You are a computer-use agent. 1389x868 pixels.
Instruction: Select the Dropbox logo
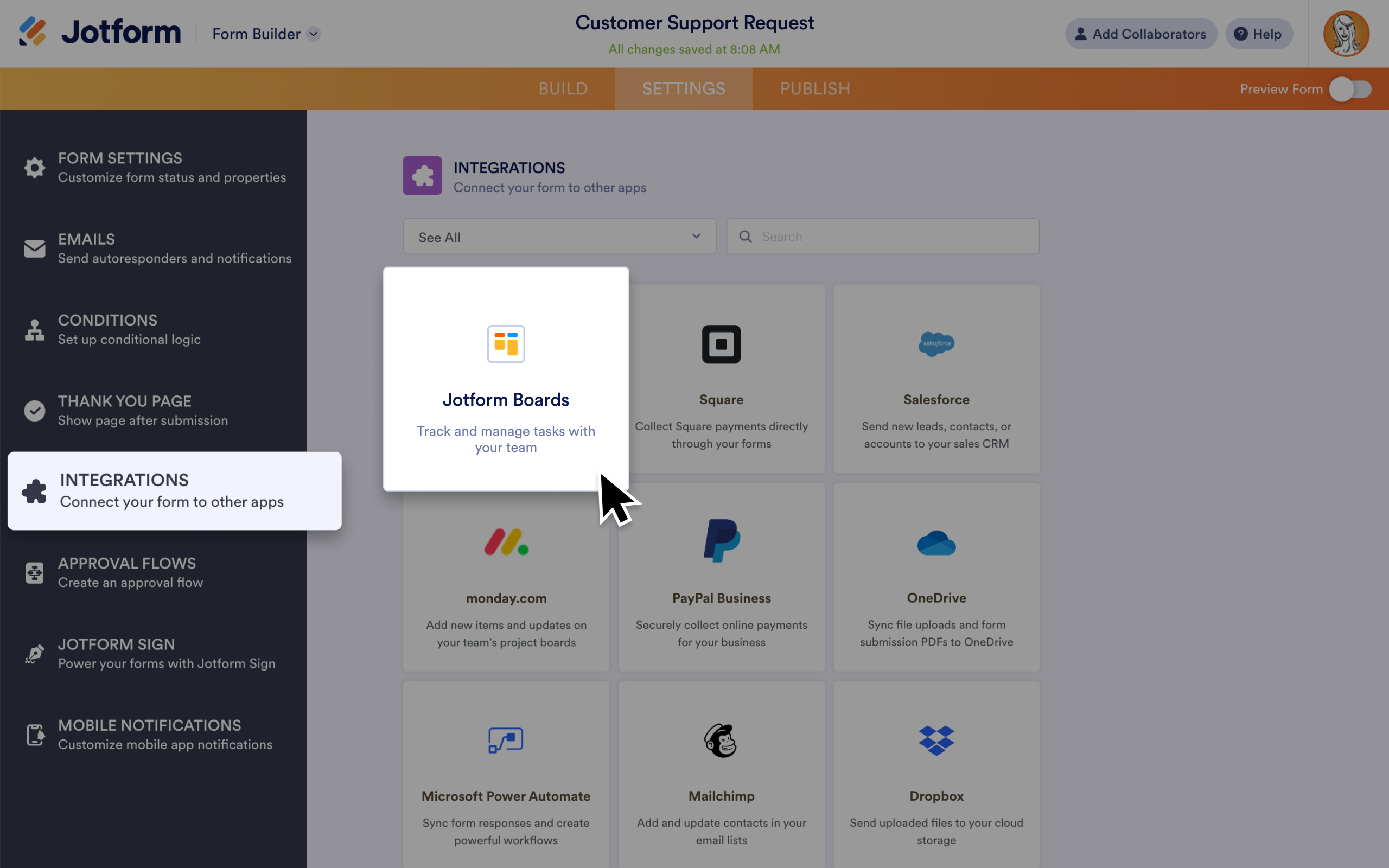coord(936,741)
